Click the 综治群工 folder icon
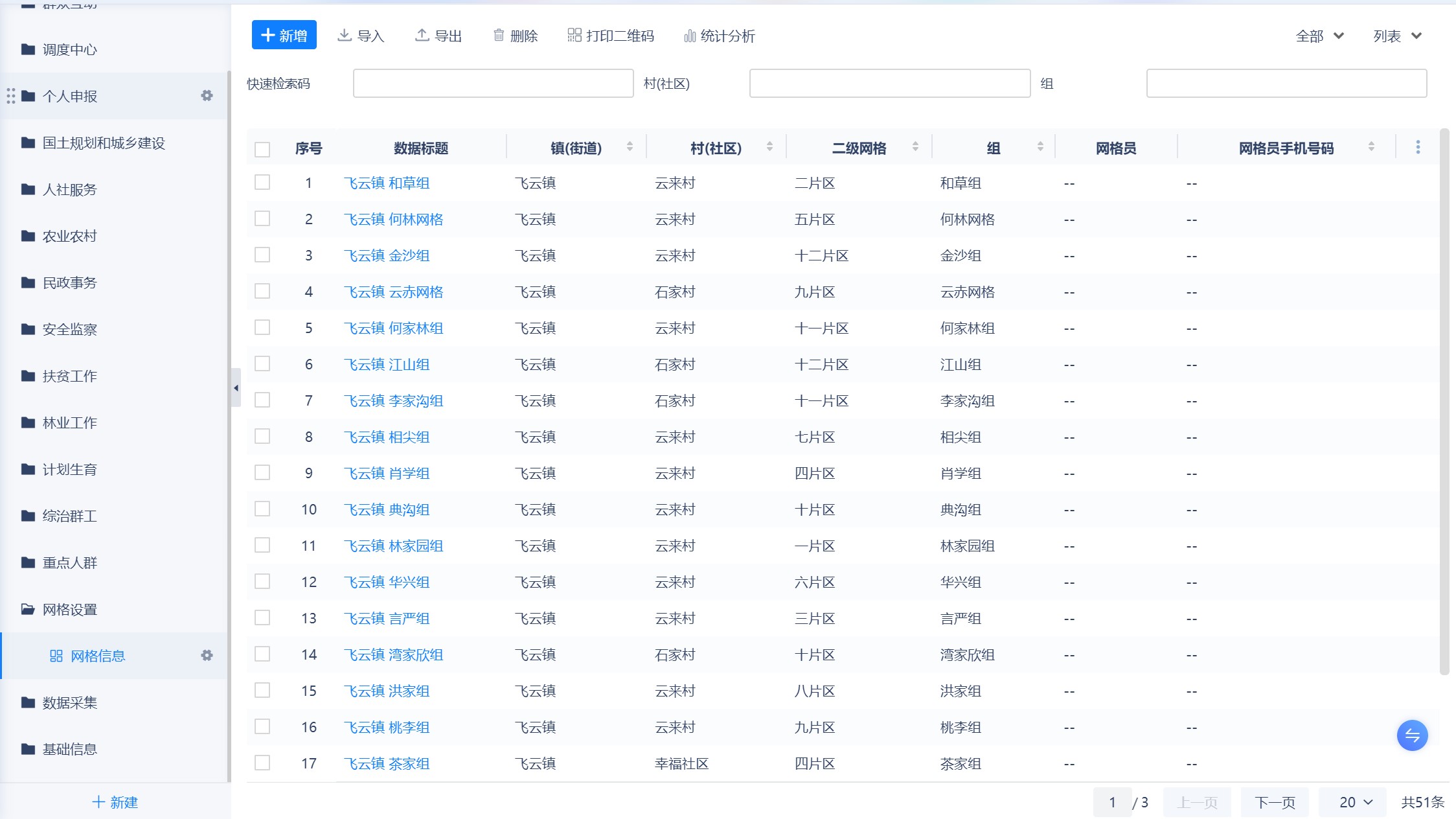The width and height of the screenshot is (1456, 819). 28,516
